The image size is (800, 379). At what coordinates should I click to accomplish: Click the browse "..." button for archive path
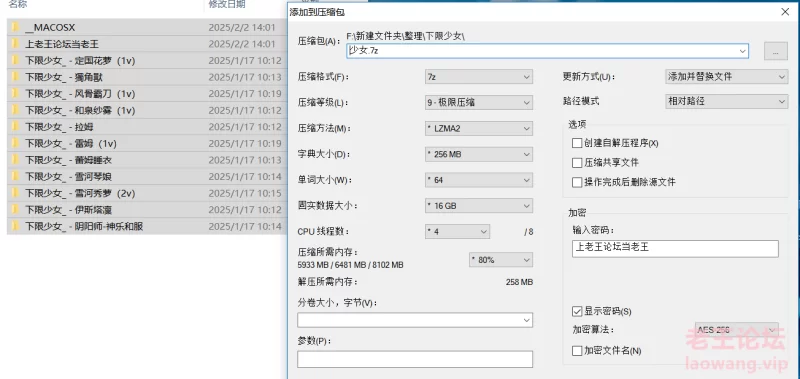(776, 52)
